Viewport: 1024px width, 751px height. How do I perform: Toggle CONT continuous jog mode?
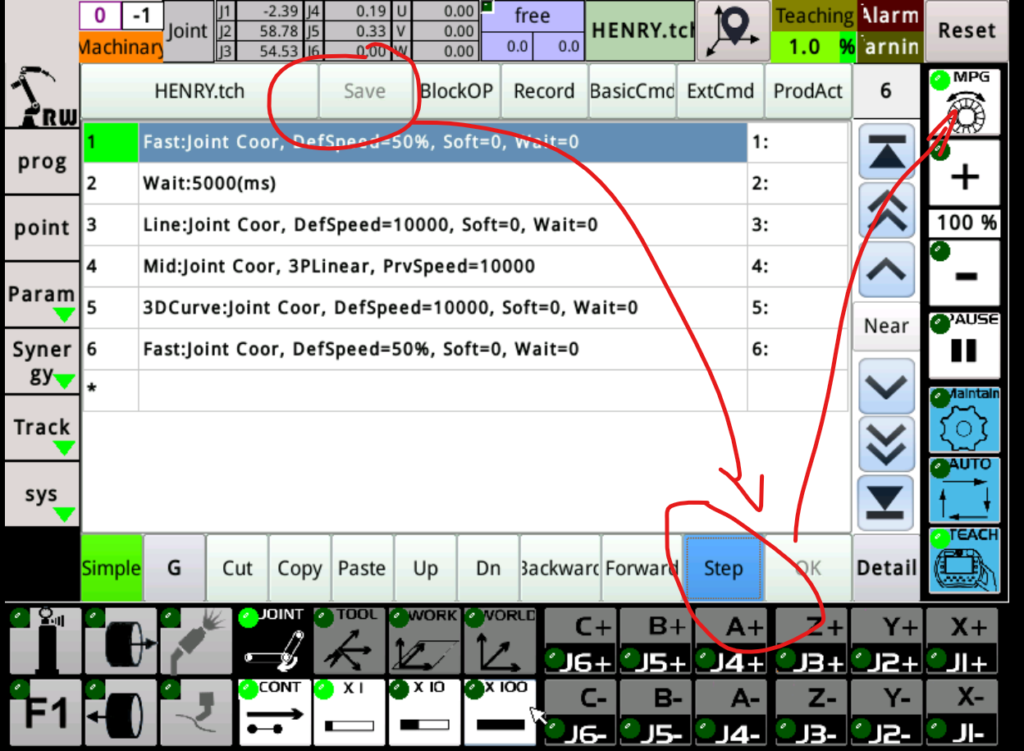[273, 713]
